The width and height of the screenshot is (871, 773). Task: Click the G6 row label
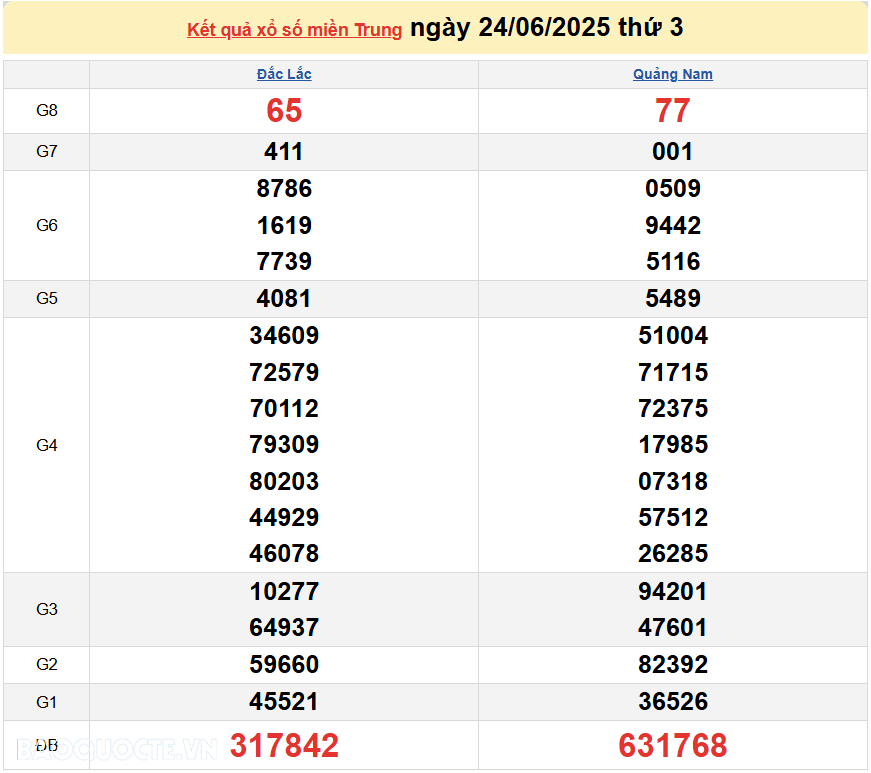47,225
